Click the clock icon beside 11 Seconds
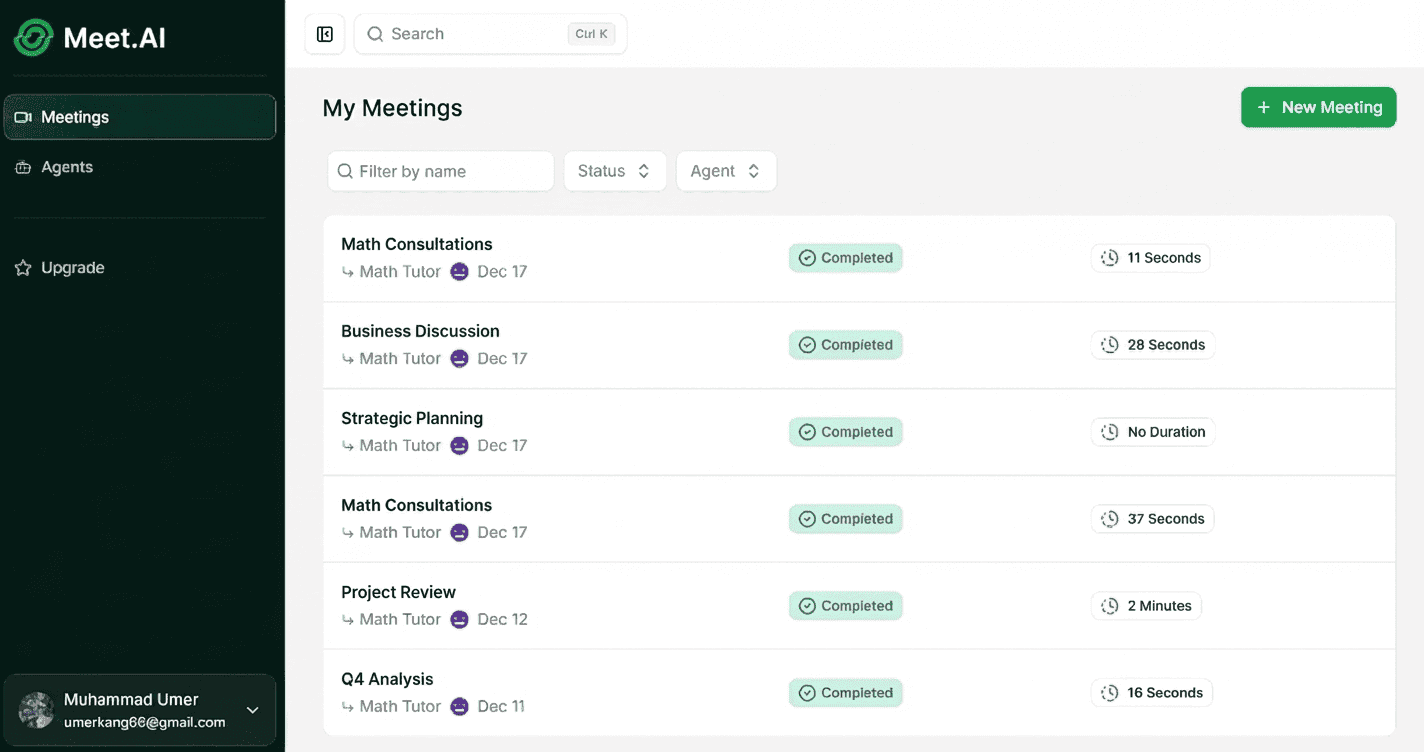1424x752 pixels. pyautogui.click(x=1109, y=257)
